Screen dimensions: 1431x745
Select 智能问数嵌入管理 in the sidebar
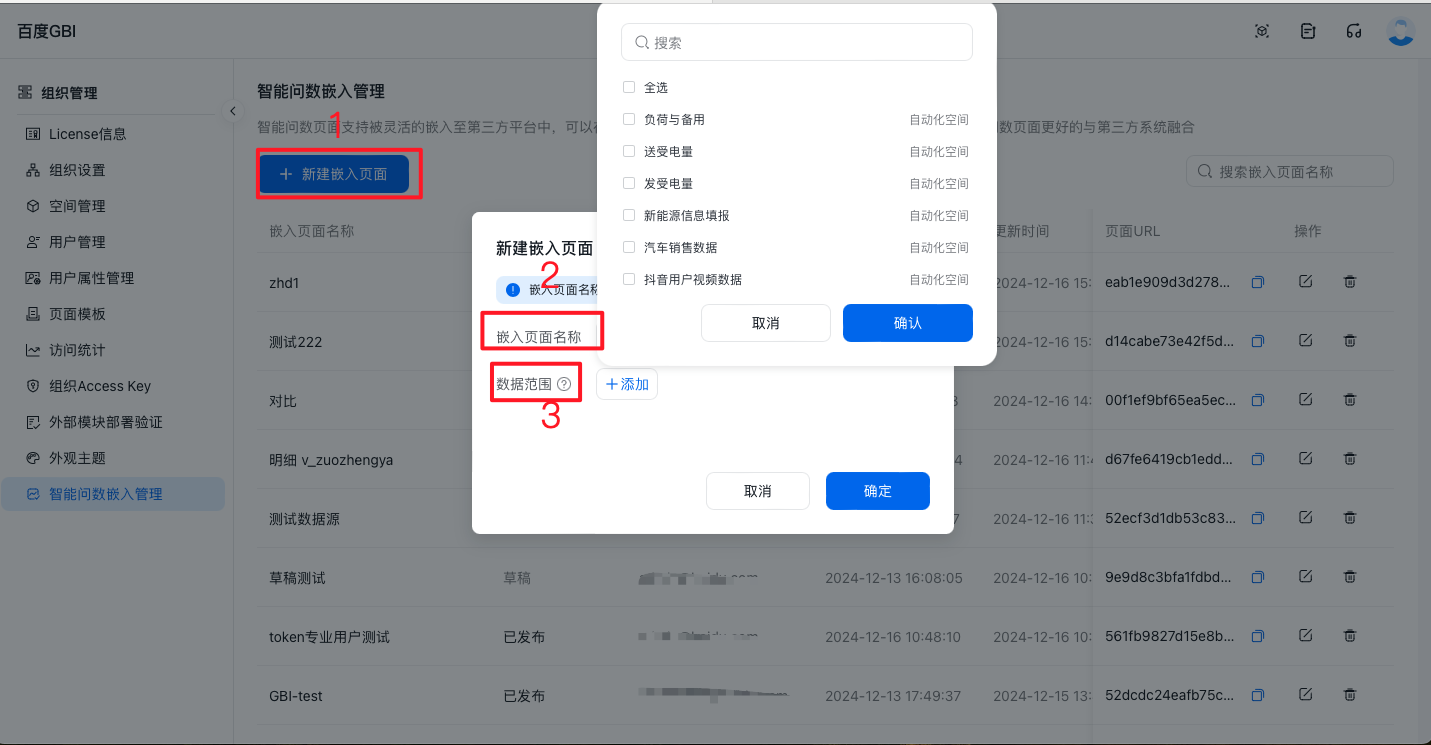coord(113,494)
